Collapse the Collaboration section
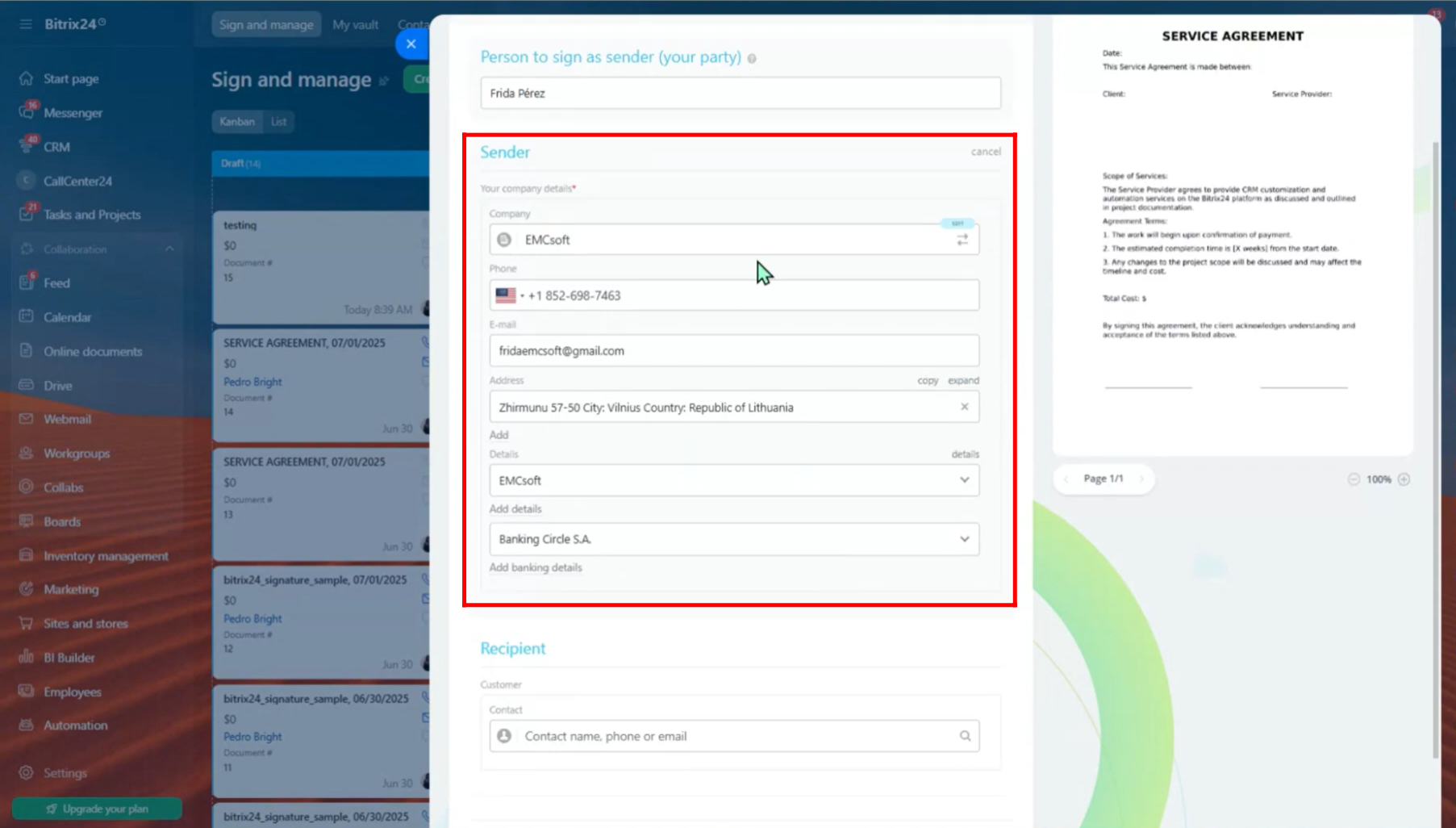The width and height of the screenshot is (1456, 828). 169,249
